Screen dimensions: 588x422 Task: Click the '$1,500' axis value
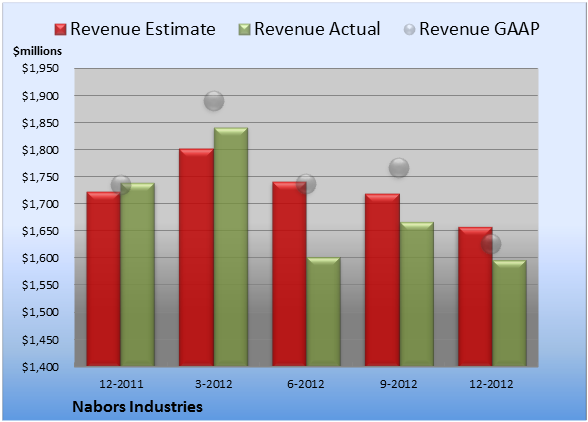point(40,312)
